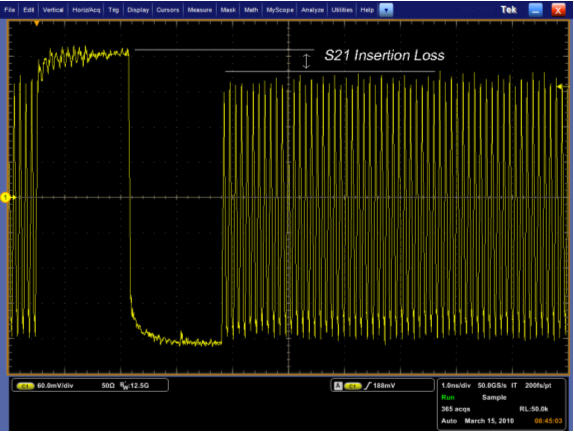
Task: Click the green Run status label
Action: click(448, 397)
